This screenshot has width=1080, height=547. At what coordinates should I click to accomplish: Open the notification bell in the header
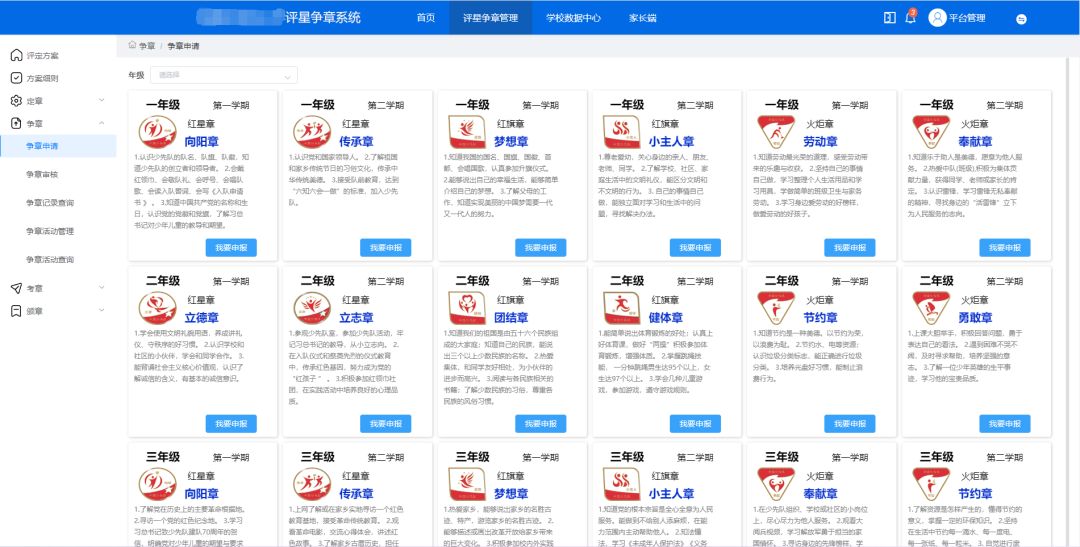(x=910, y=18)
